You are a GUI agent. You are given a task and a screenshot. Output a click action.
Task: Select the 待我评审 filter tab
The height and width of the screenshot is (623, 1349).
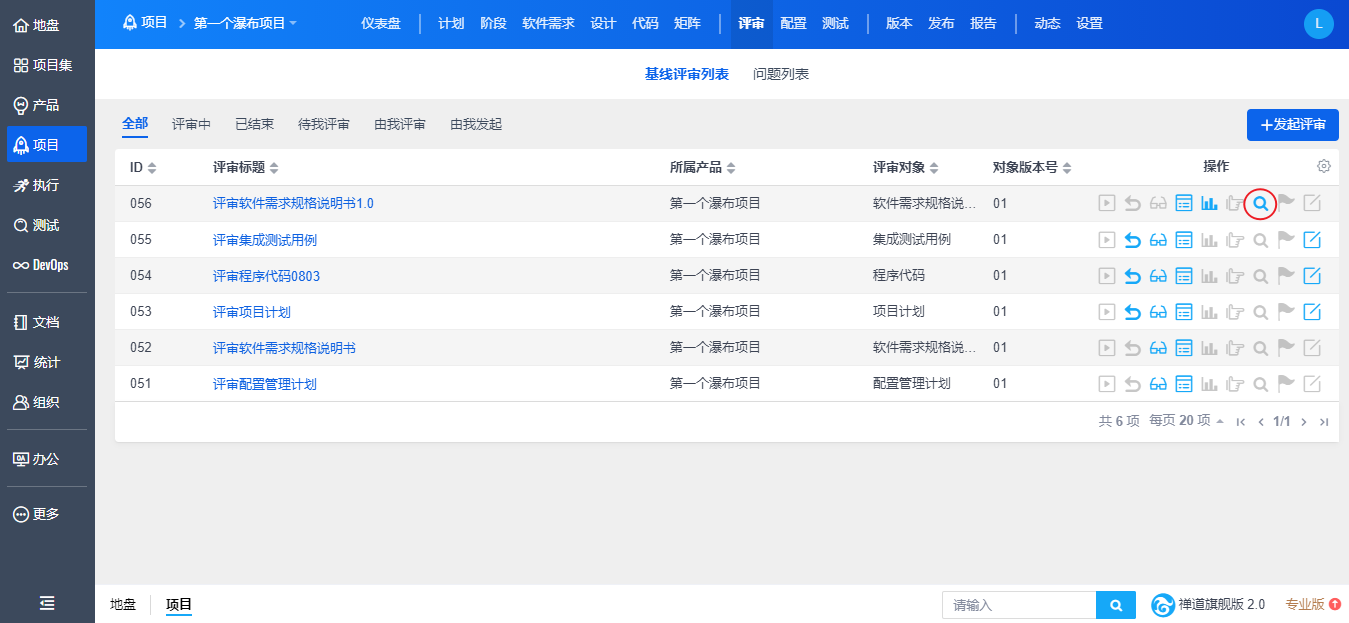(x=324, y=124)
